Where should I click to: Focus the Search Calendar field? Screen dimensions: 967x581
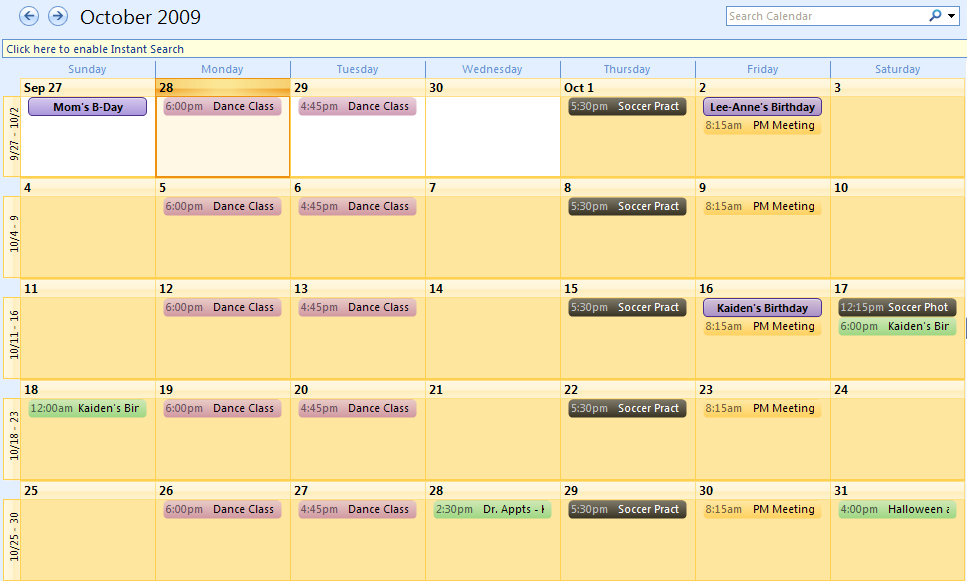(x=825, y=16)
